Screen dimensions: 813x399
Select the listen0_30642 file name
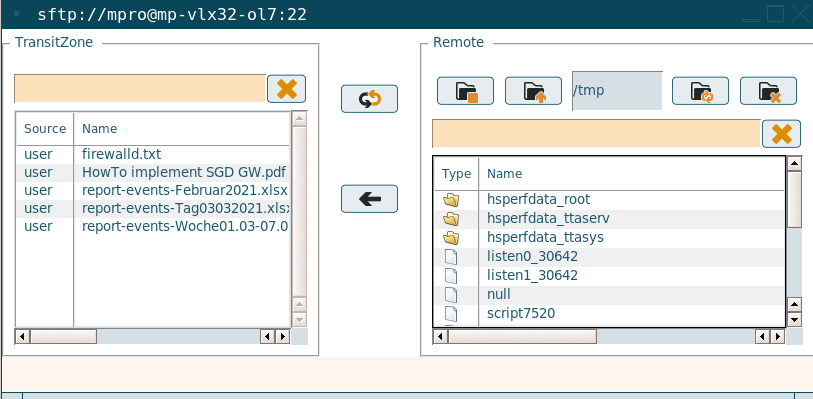click(532, 256)
